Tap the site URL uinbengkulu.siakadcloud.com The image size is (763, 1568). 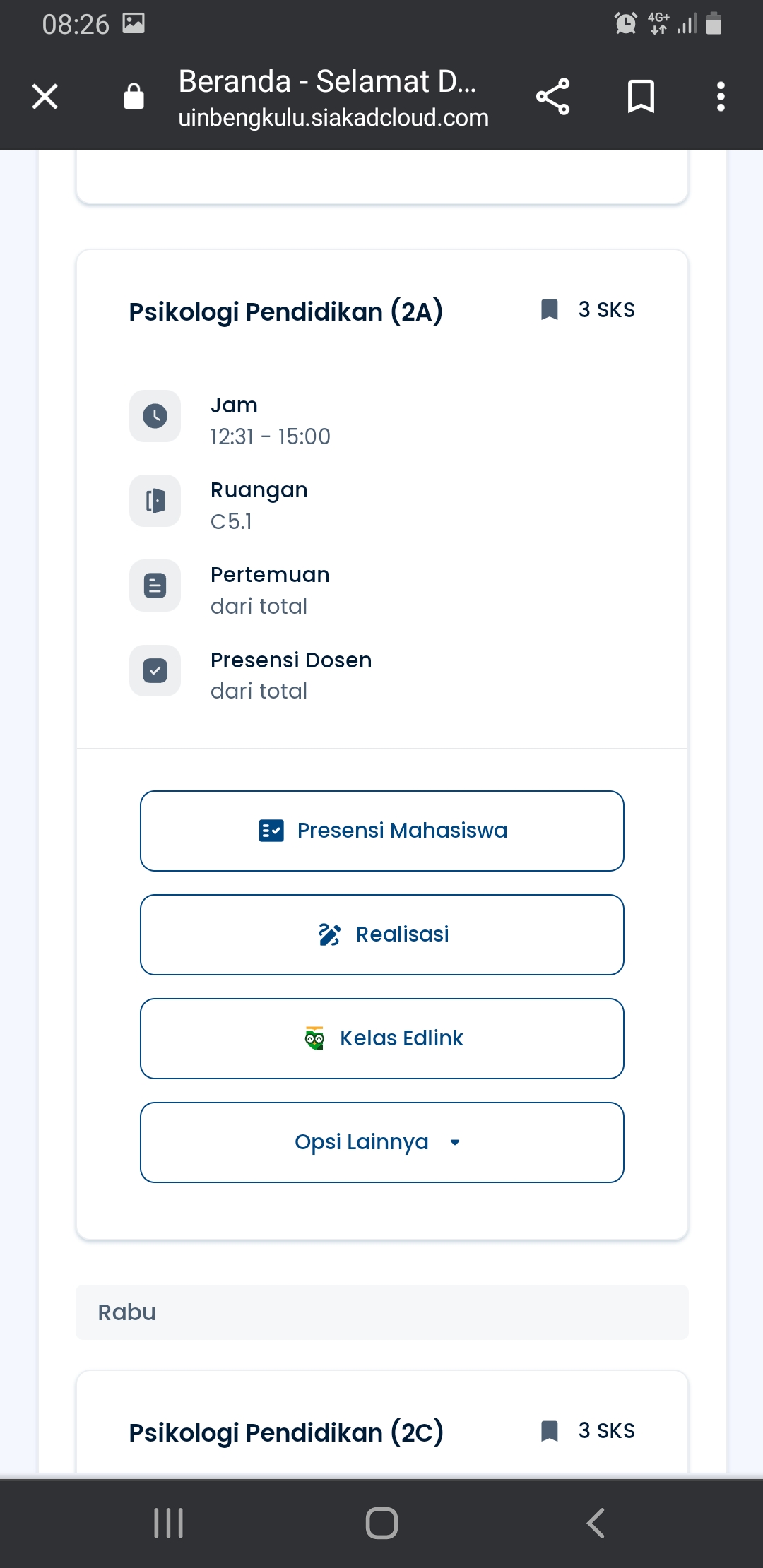pyautogui.click(x=333, y=118)
